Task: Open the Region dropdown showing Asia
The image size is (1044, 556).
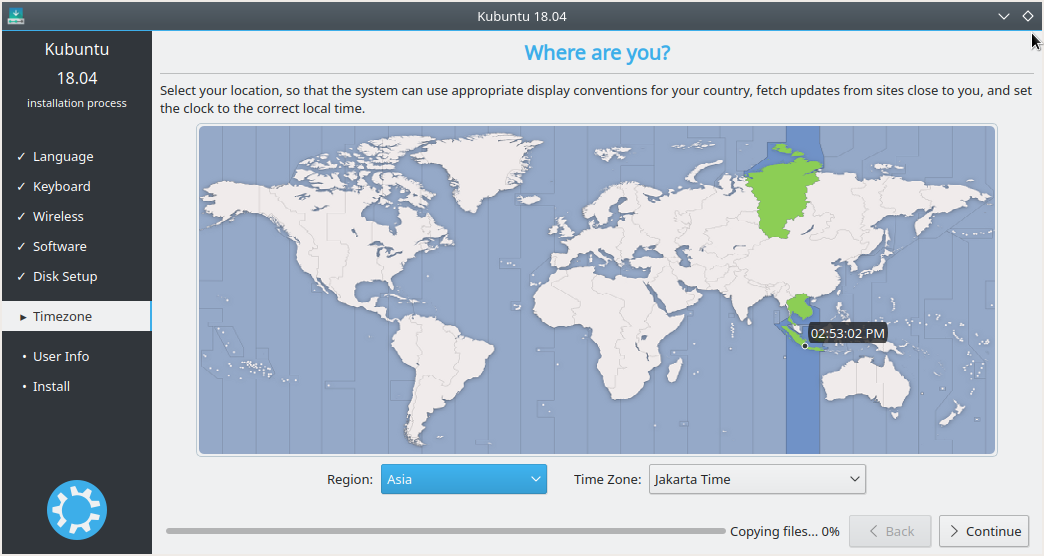Action: click(x=463, y=479)
